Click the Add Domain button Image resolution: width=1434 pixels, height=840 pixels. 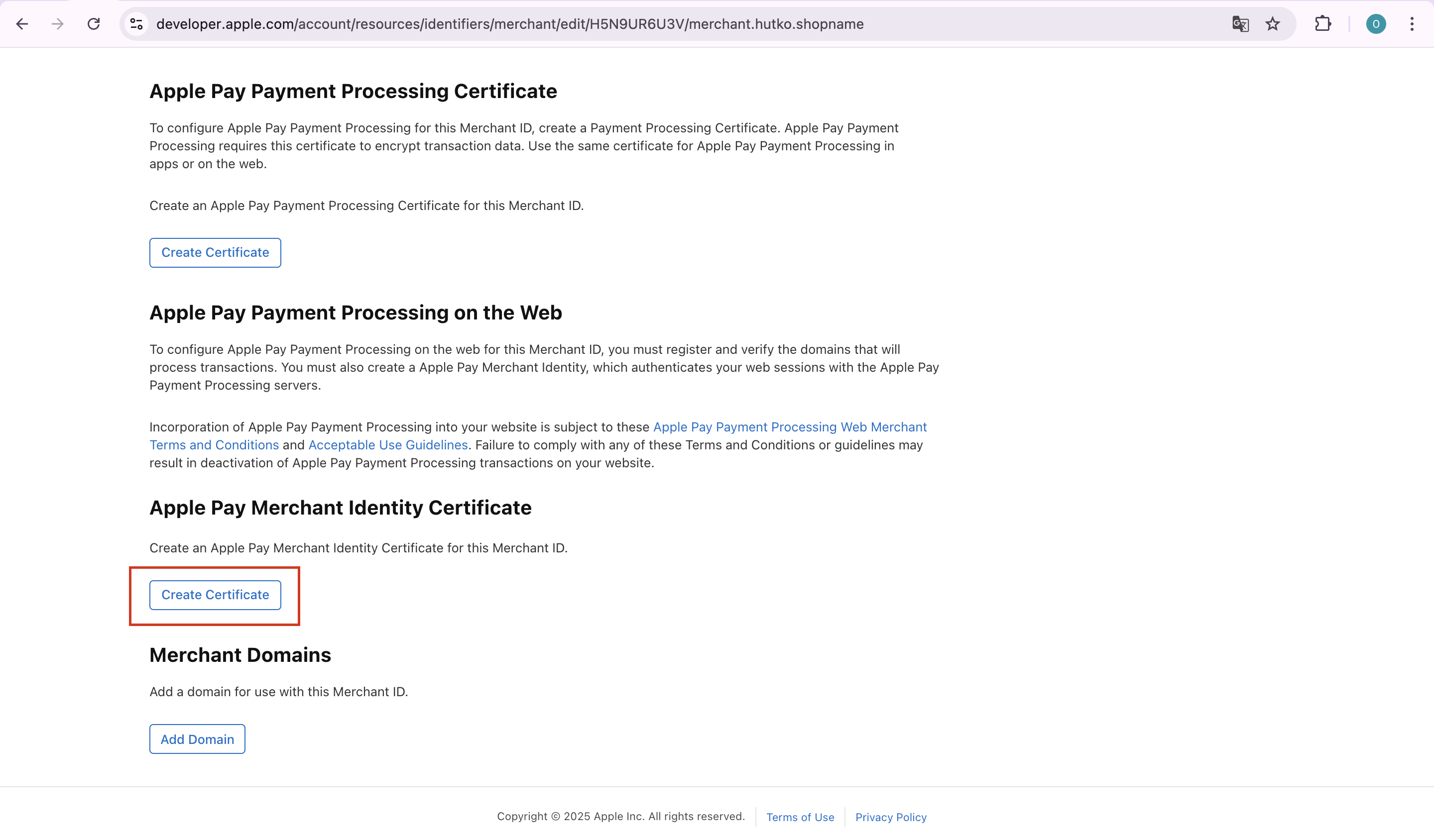(198, 739)
